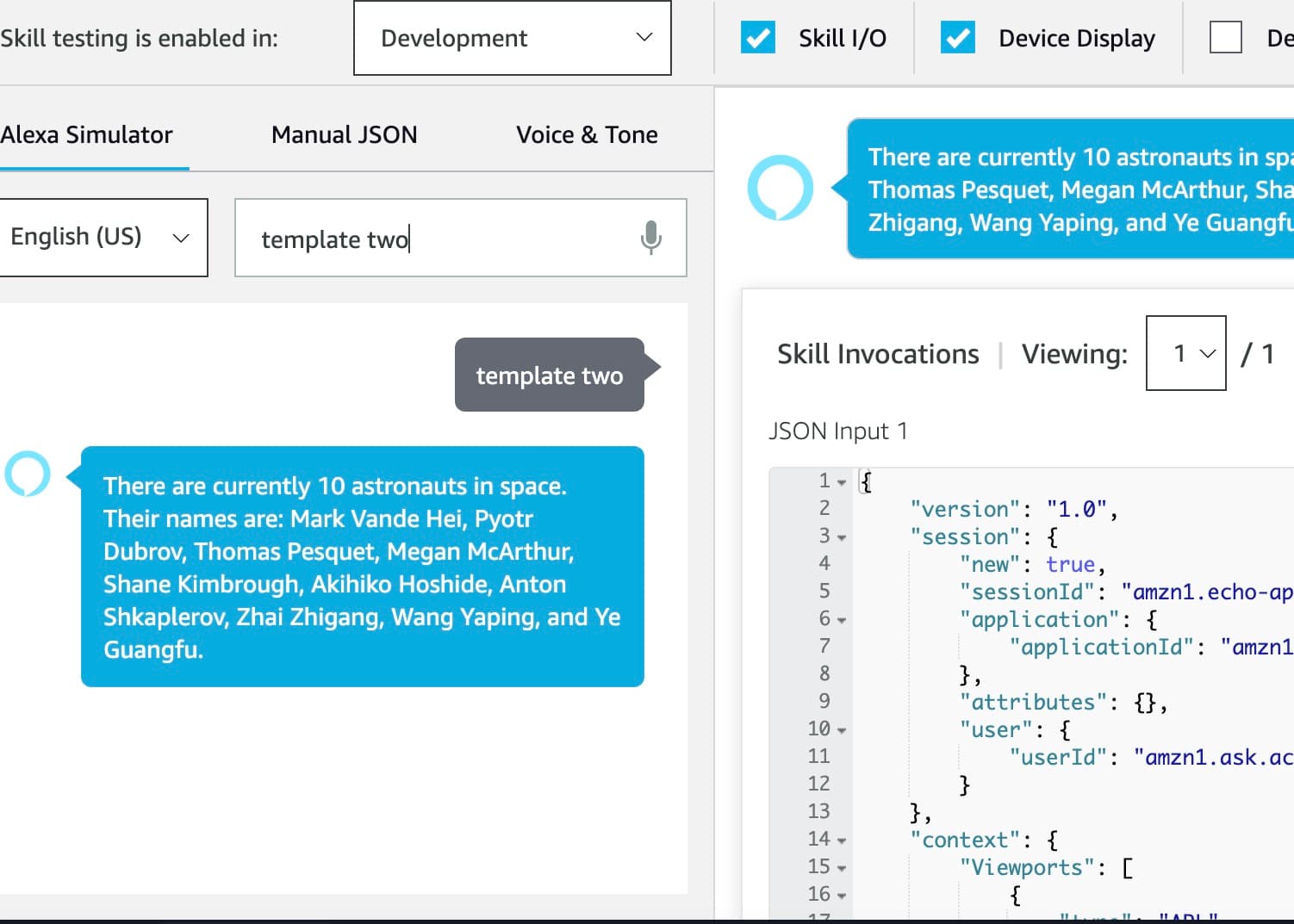The height and width of the screenshot is (924, 1294).
Task: Open the English (US) language dropdown
Action: point(102,238)
